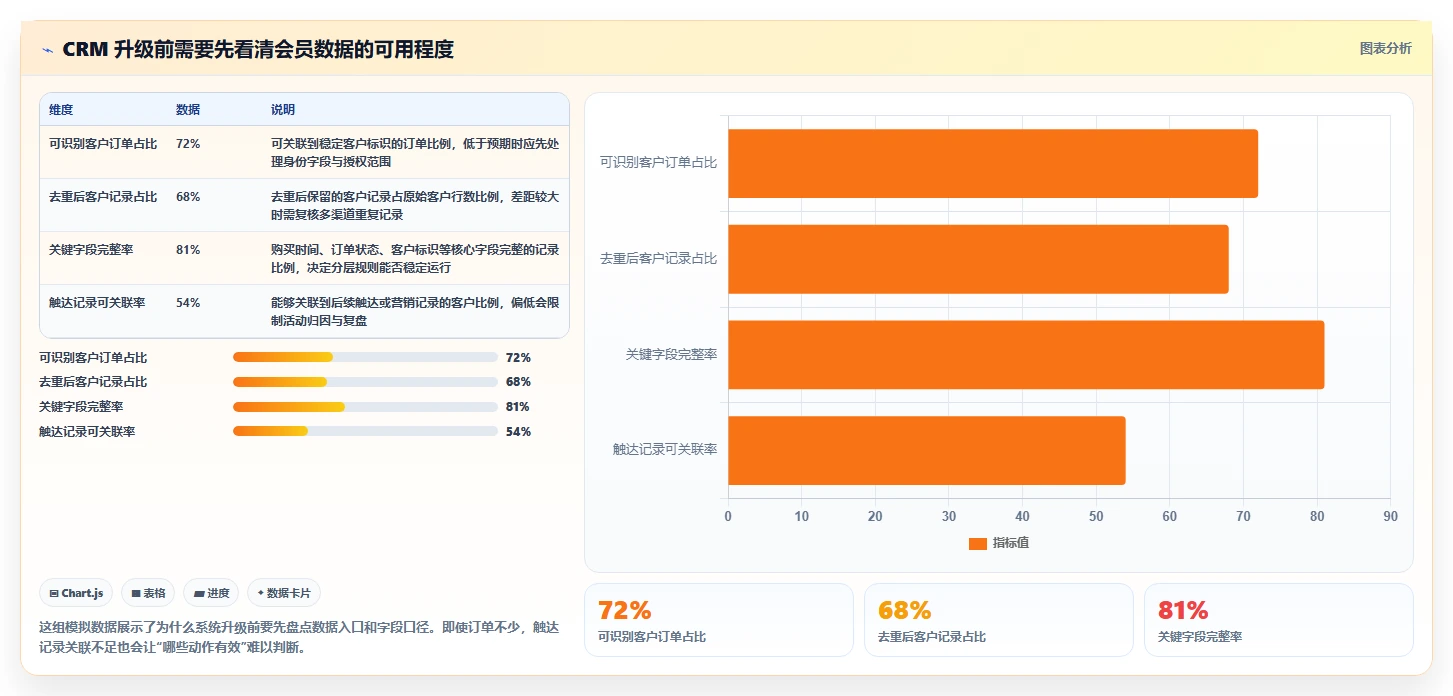Click the orange 关键字段完整率 chart bar

pos(1026,355)
